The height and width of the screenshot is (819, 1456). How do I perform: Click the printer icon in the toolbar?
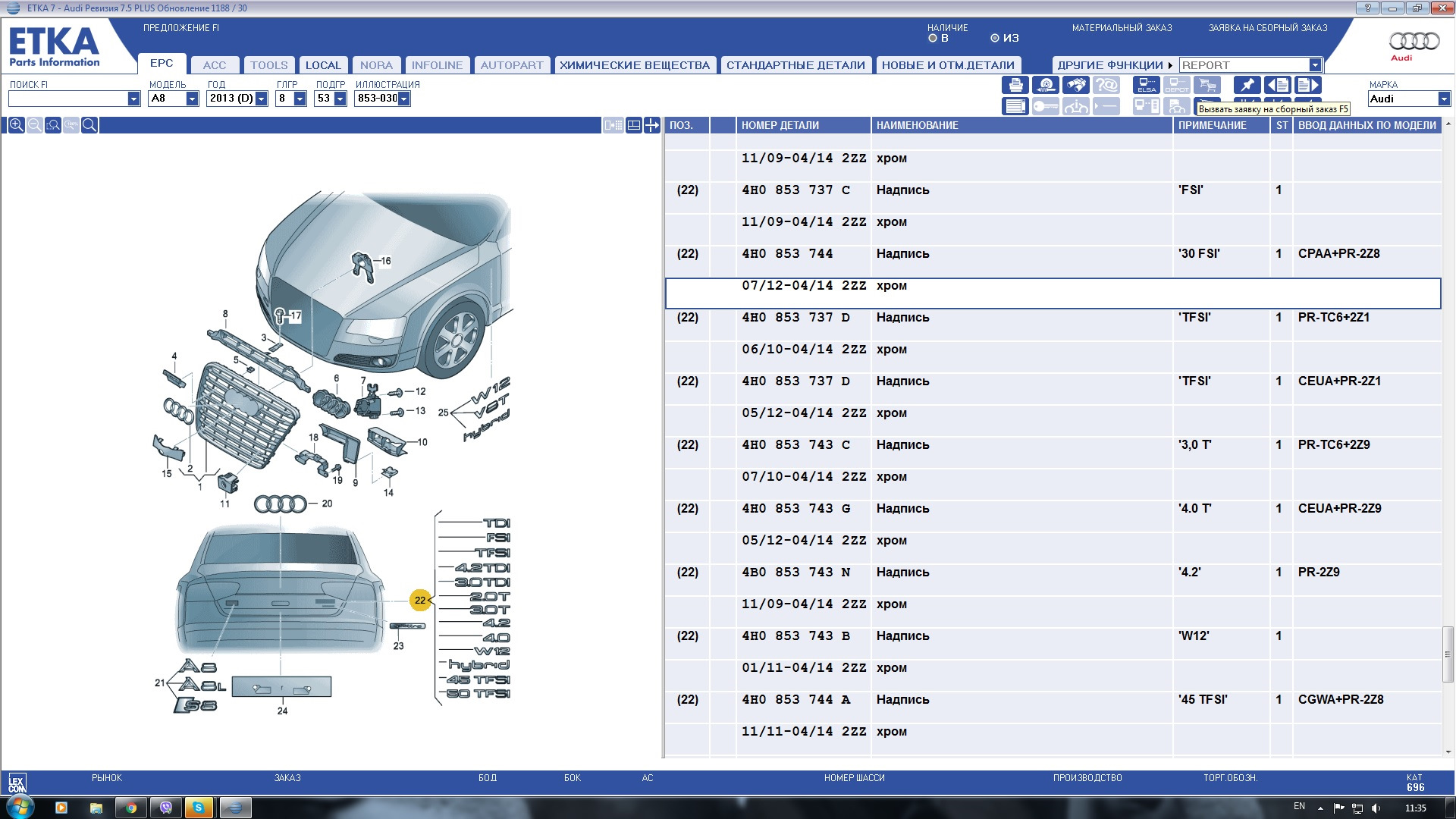tap(1015, 86)
